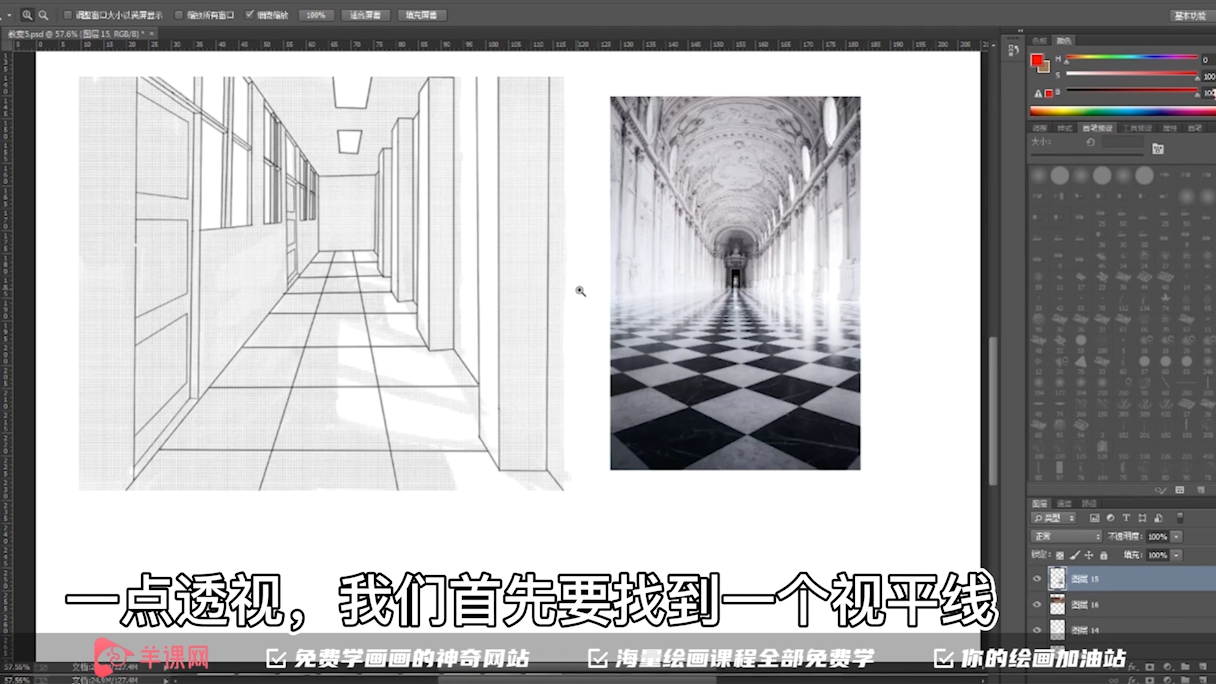Switch to the Channels tab

point(1065,503)
